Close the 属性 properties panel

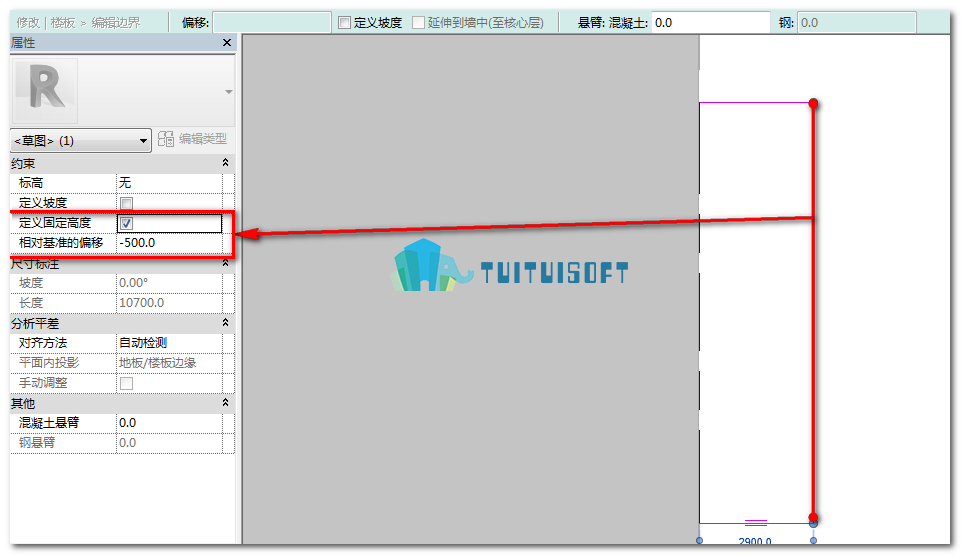pyautogui.click(x=227, y=42)
